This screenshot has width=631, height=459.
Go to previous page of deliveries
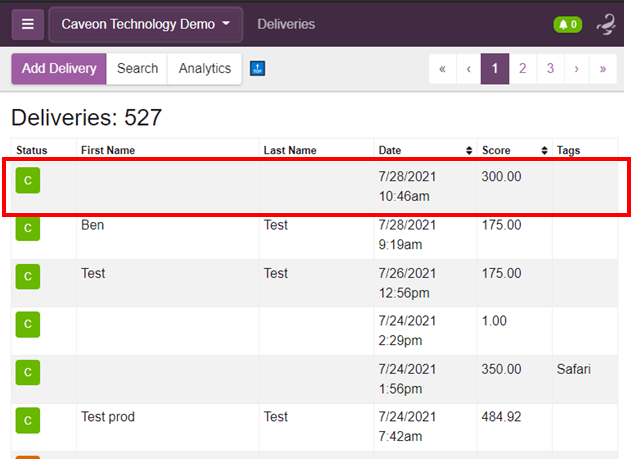[468, 69]
